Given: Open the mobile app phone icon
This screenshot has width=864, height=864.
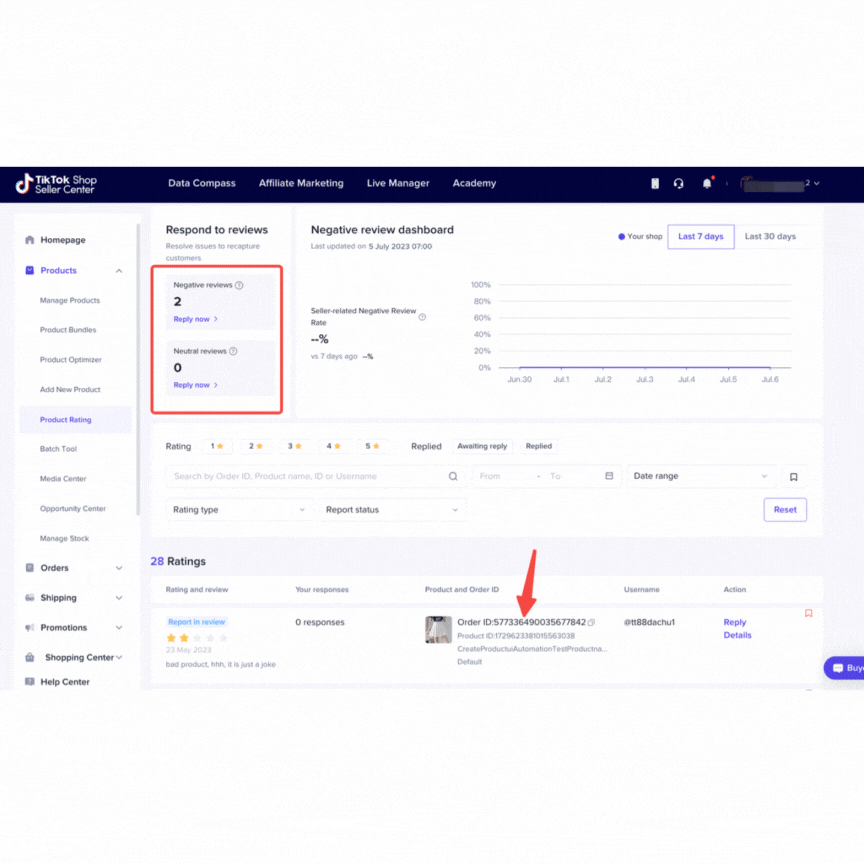Looking at the screenshot, I should pyautogui.click(x=655, y=183).
